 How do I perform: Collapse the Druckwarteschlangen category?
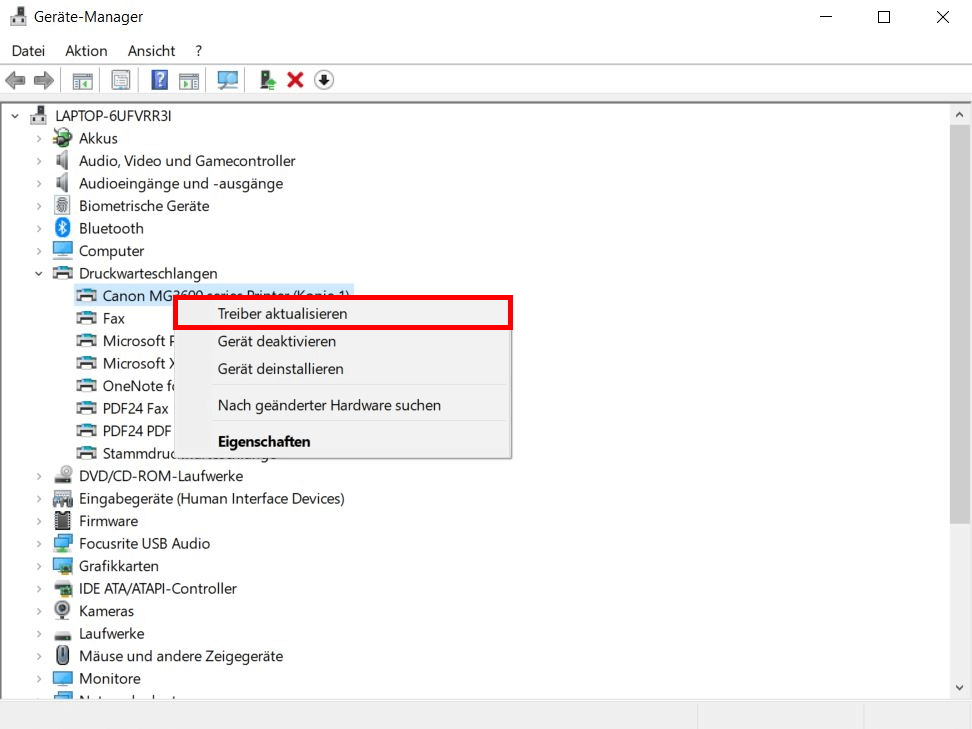click(38, 273)
